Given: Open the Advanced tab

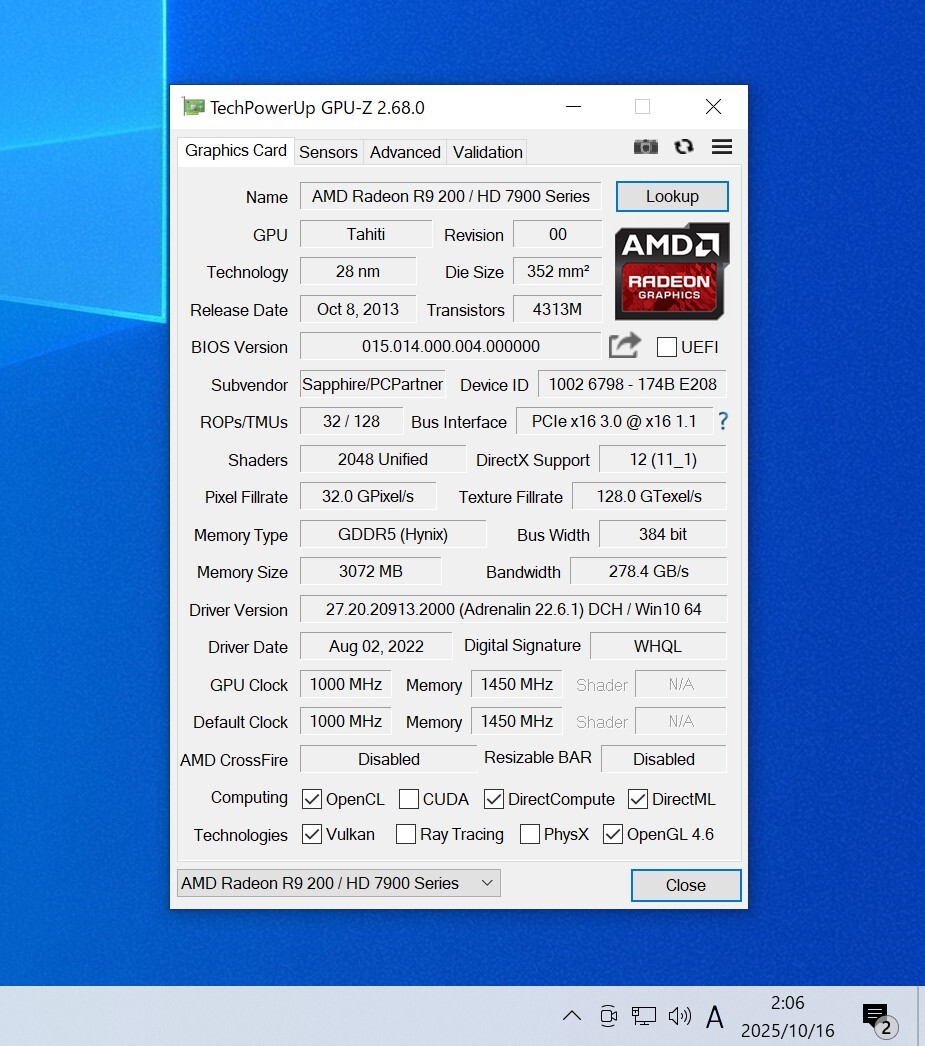Looking at the screenshot, I should [404, 152].
